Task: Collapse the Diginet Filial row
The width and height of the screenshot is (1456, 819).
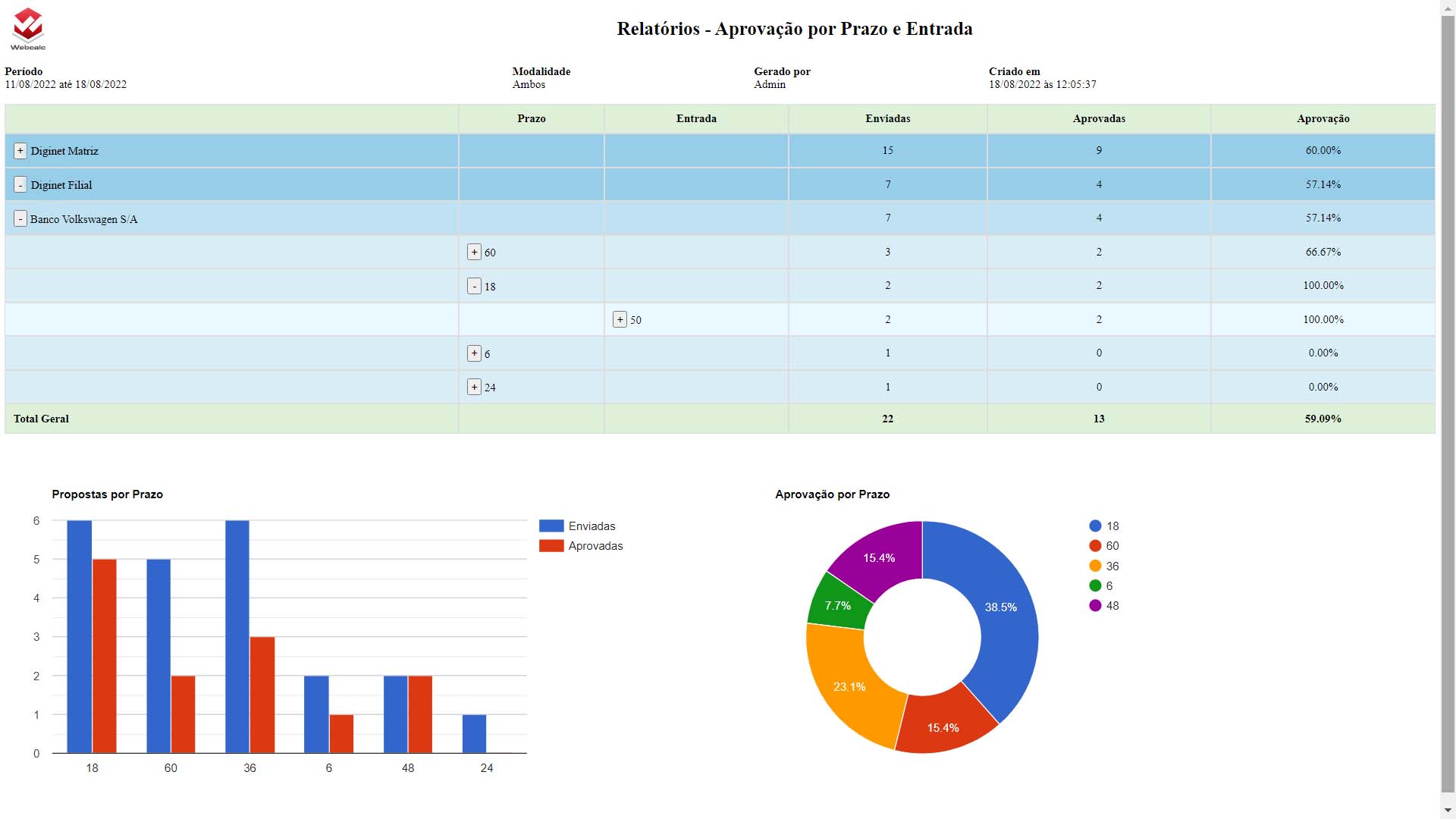Action: click(20, 185)
